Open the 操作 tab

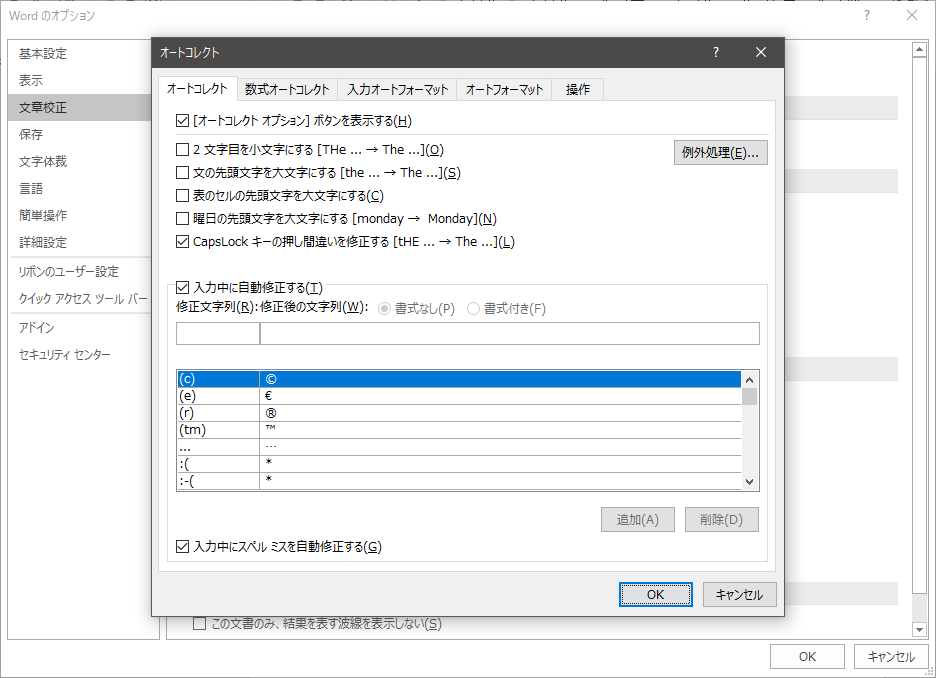coord(578,90)
